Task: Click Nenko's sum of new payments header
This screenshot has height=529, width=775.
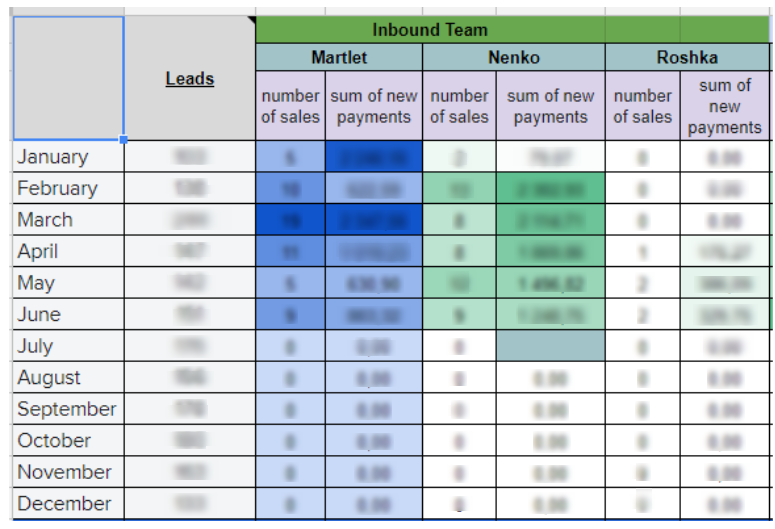Action: 550,106
